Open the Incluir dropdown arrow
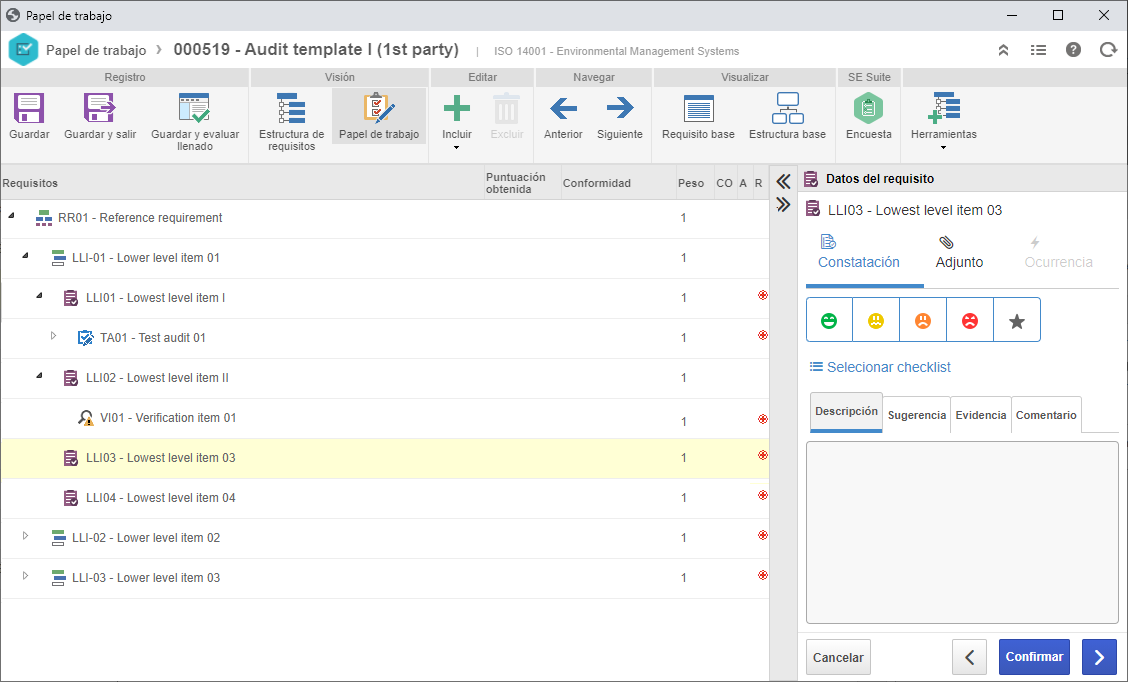1128x682 pixels. tap(456, 147)
